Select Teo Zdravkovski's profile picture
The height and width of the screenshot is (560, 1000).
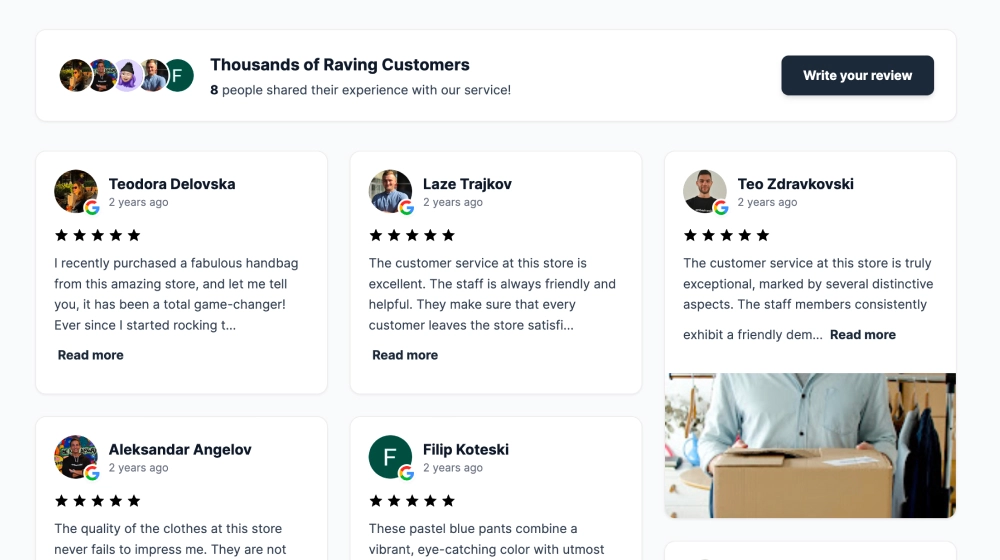705,191
